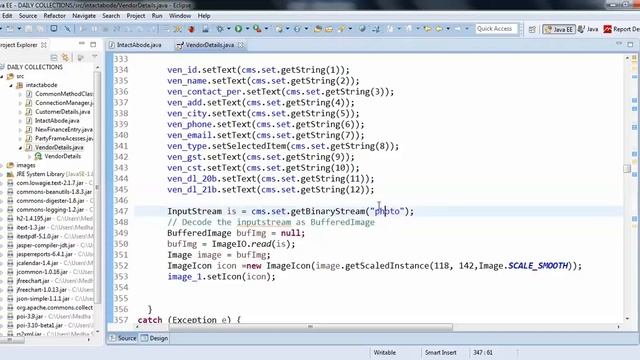
Task: Click the square toggle icon in toolbar
Action: (54, 29)
